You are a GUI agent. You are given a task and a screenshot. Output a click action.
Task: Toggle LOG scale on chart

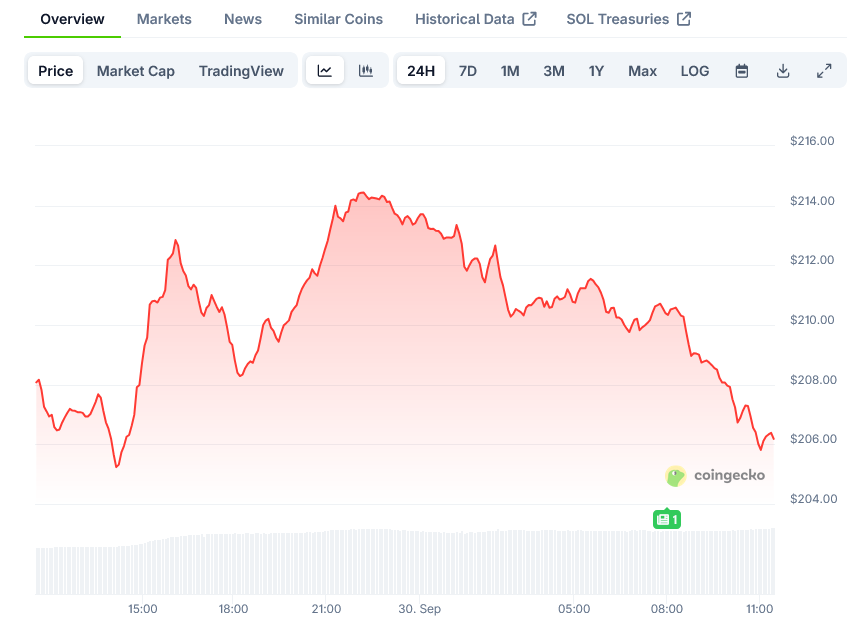[x=695, y=71]
